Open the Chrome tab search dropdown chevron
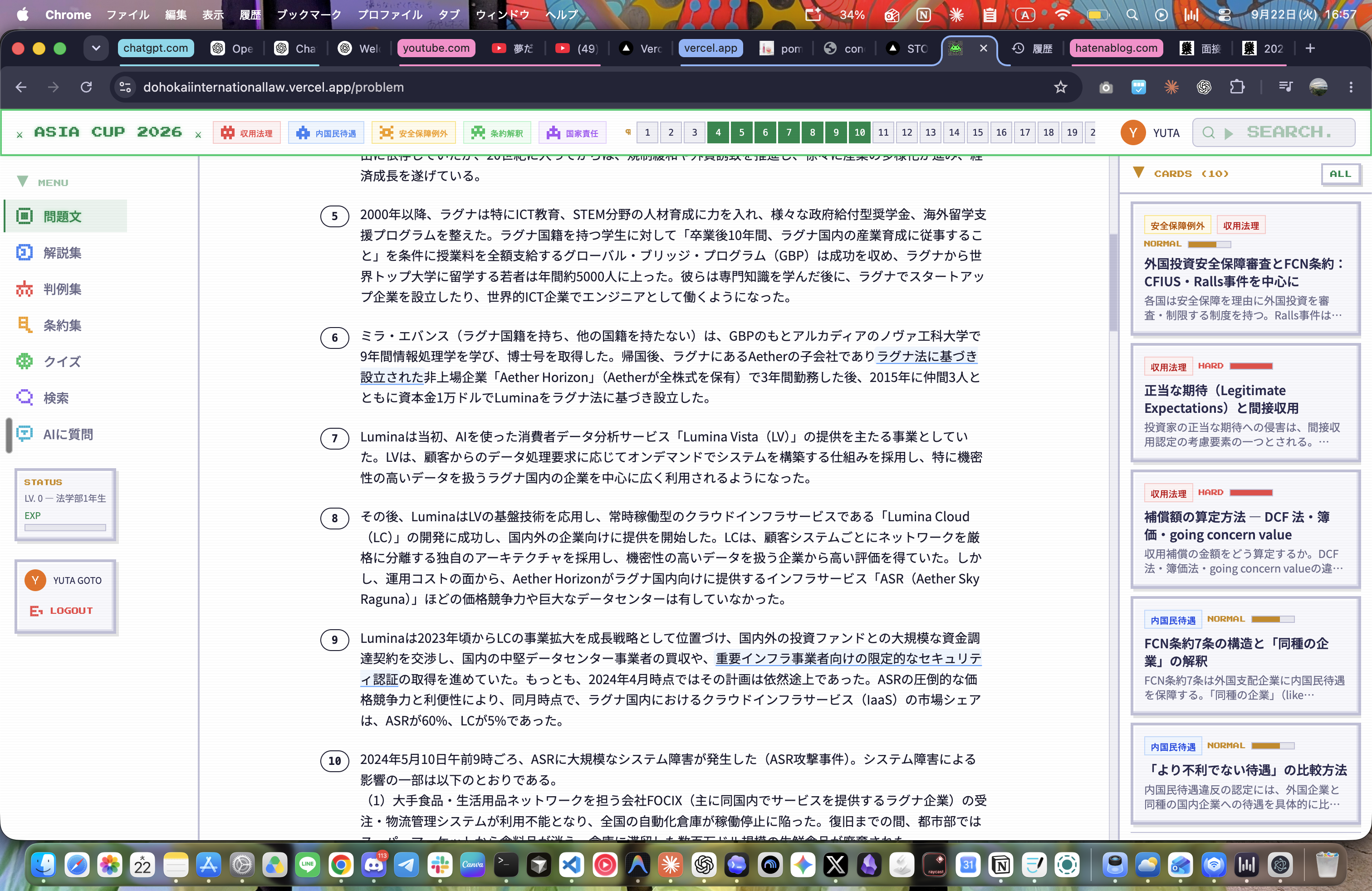The width and height of the screenshot is (1372, 891). (x=96, y=48)
